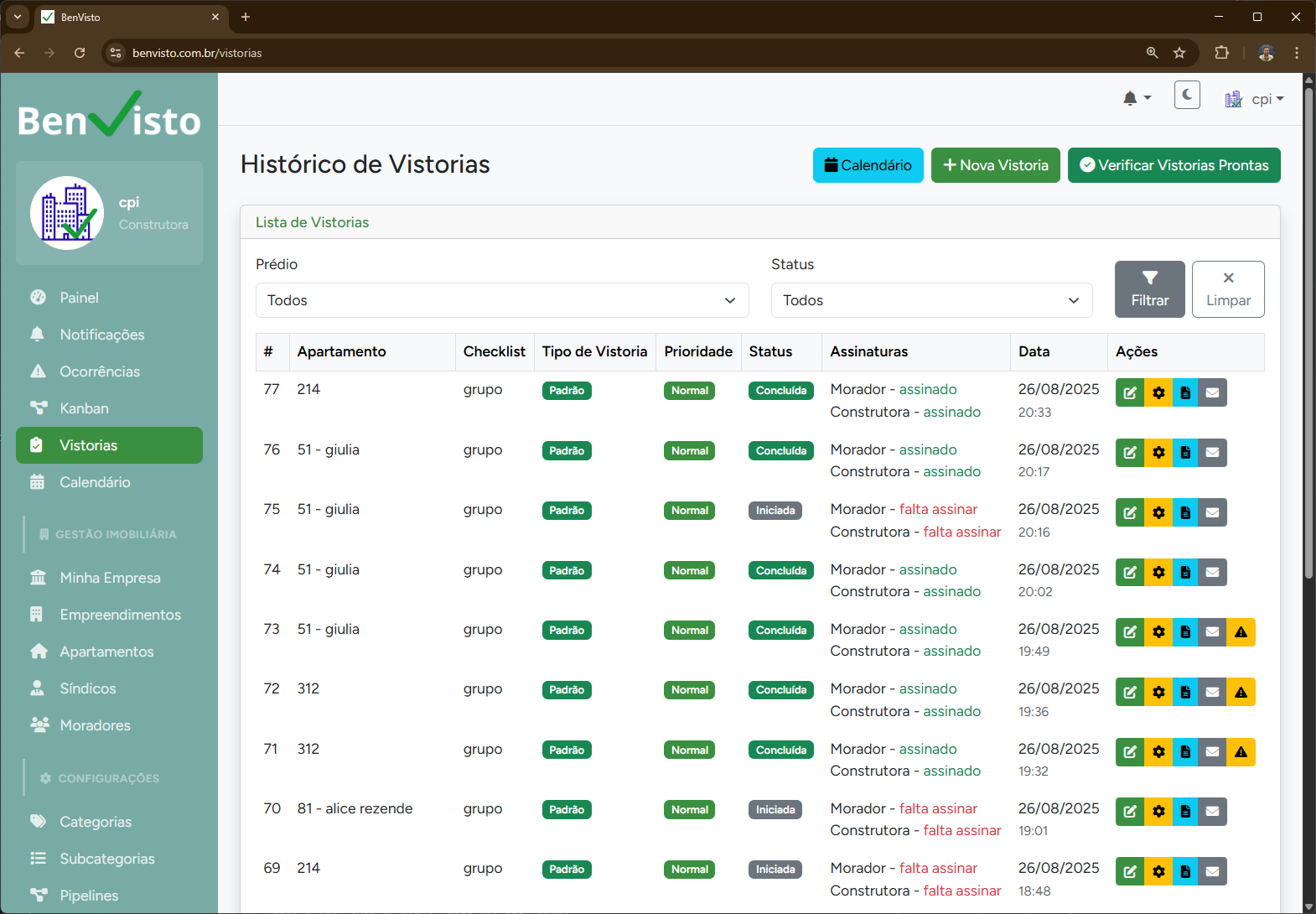Open the tab search dropdown arrow
This screenshot has height=914, width=1316.
(x=17, y=17)
